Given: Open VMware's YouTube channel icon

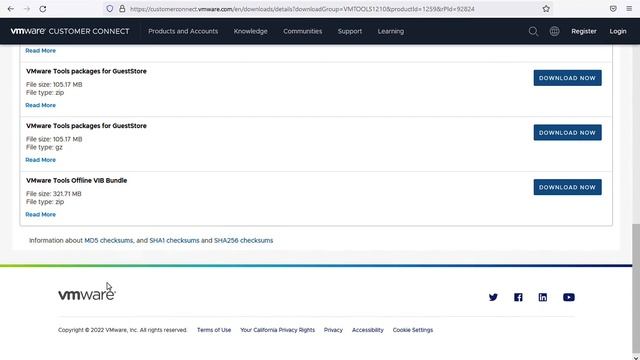Looking at the screenshot, I should (569, 297).
